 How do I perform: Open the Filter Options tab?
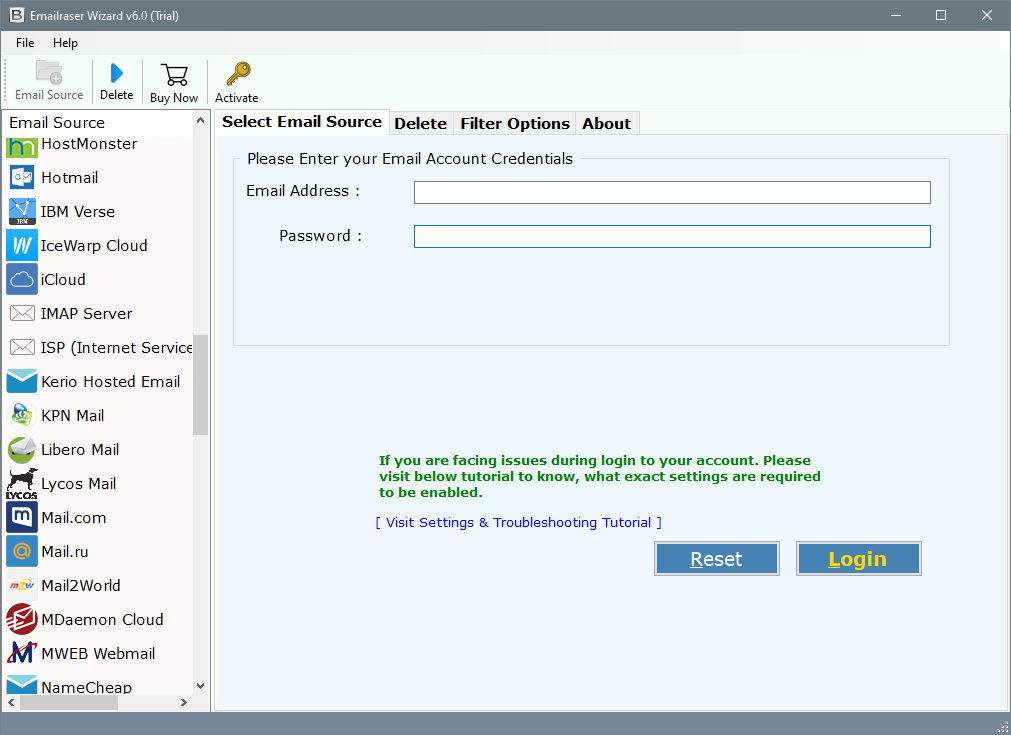(515, 123)
